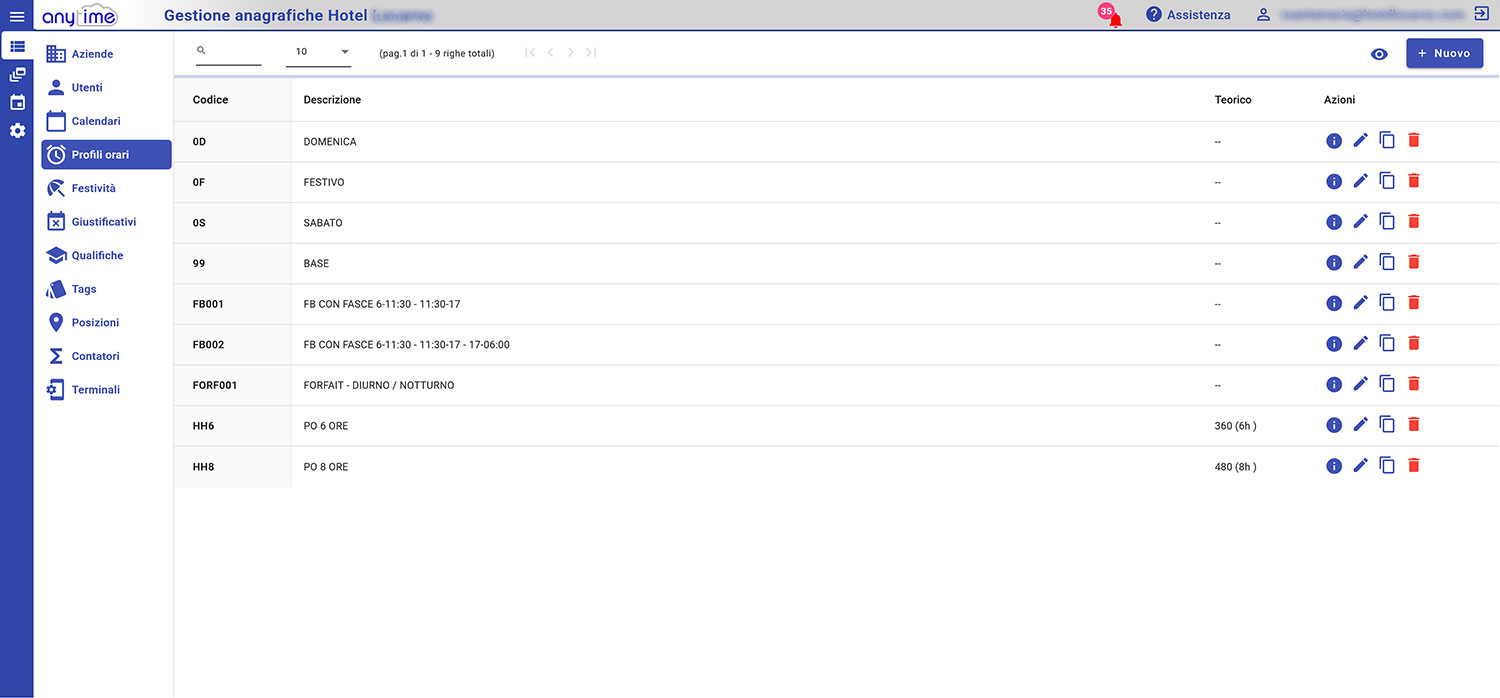
Task: Click the Nuovo button
Action: pyautogui.click(x=1444, y=53)
